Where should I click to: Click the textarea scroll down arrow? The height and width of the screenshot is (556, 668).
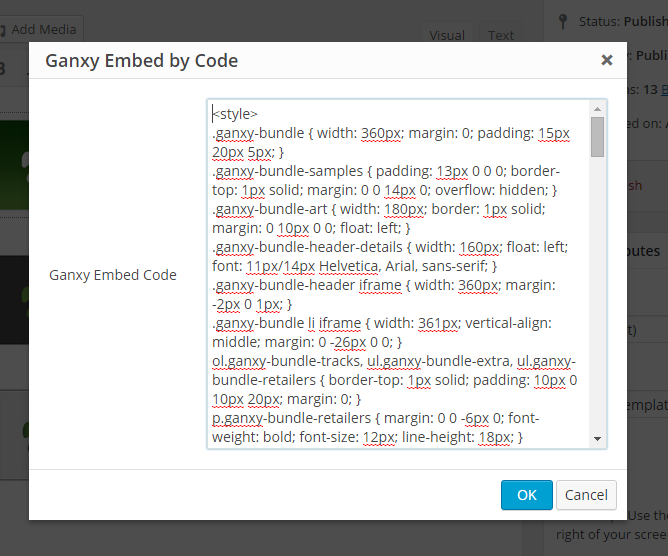tap(597, 439)
